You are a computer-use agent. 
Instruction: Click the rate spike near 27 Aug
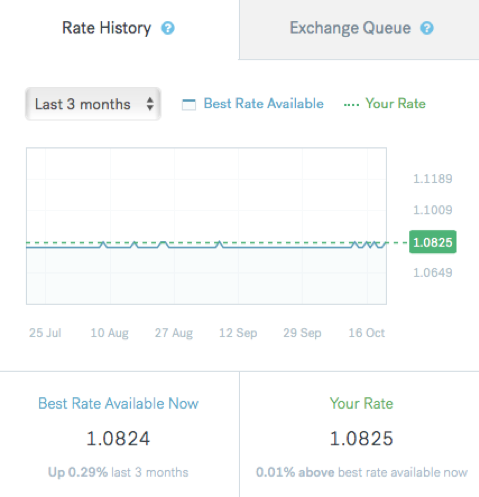click(x=163, y=244)
